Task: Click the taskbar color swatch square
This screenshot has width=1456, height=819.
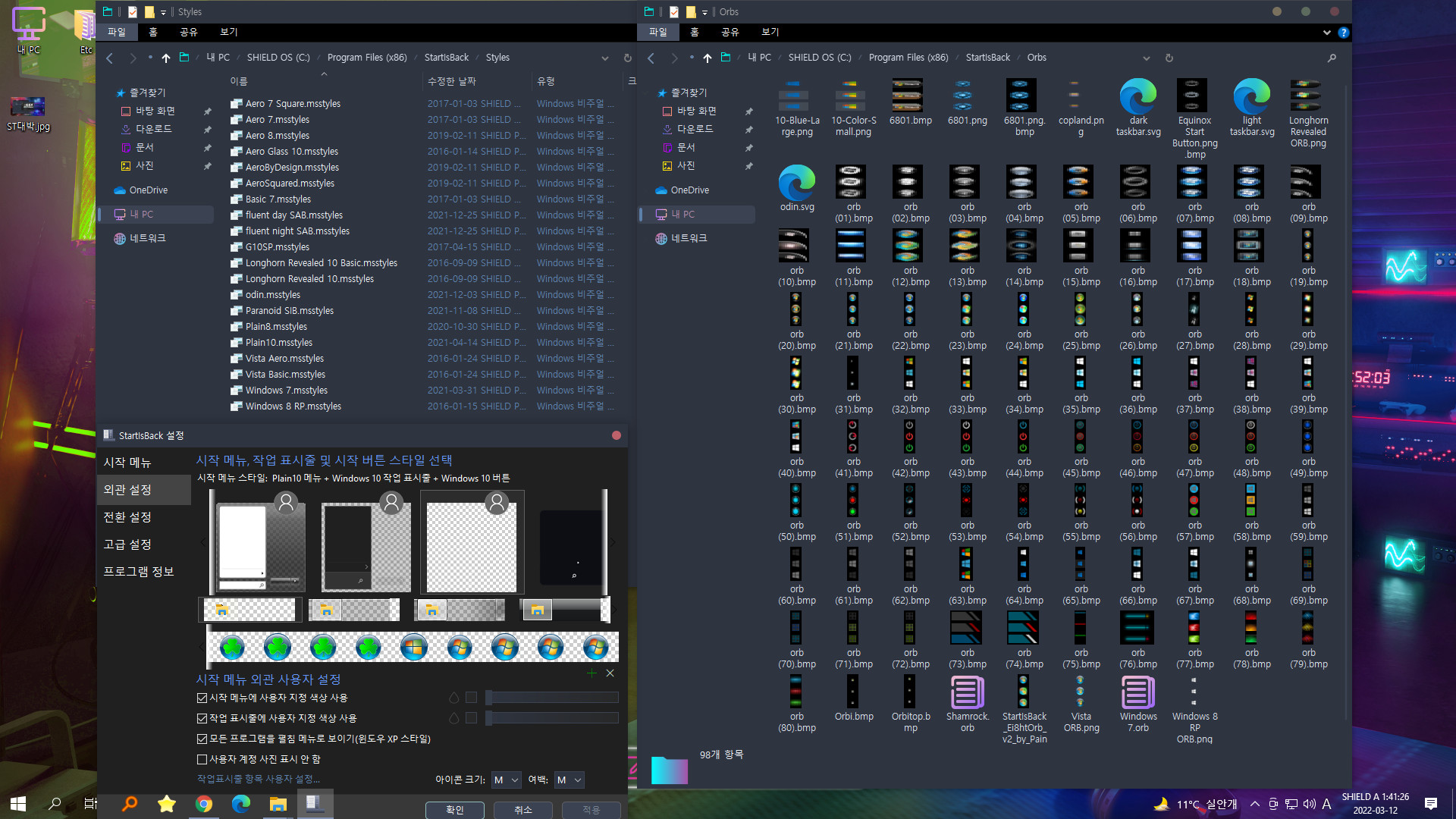Action: point(471,718)
